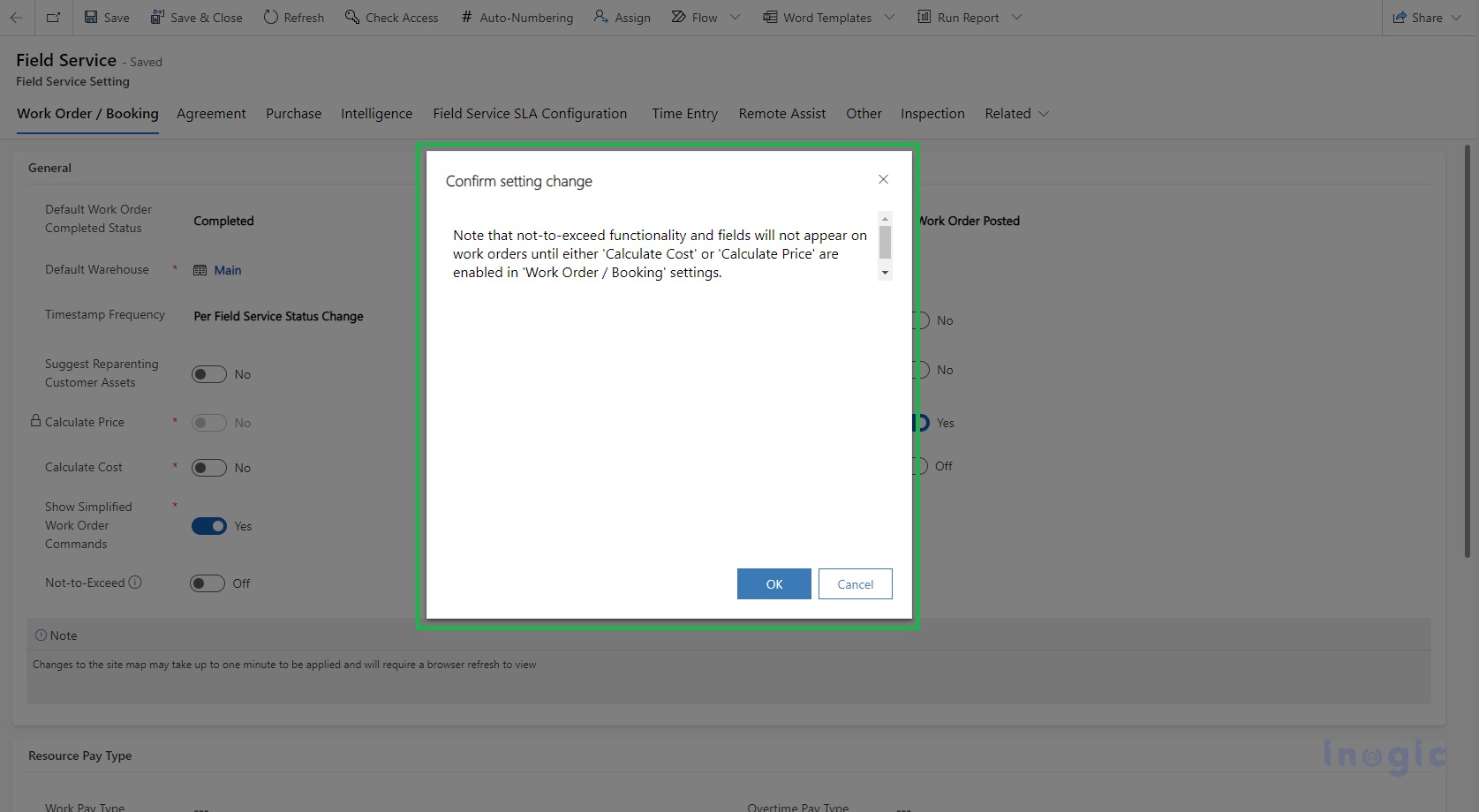This screenshot has width=1479, height=812.
Task: Turn on the Not-to-Exceed switch
Action: point(209,583)
